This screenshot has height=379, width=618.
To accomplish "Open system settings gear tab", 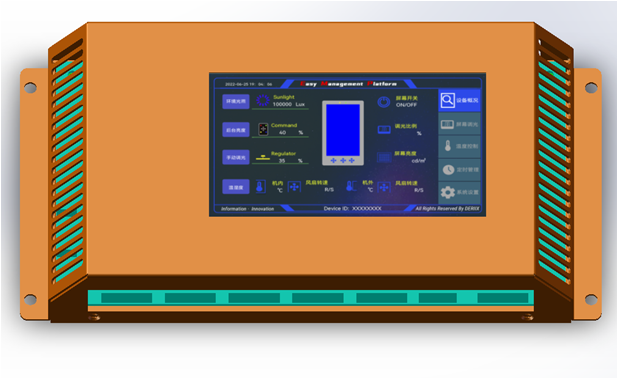I will (x=459, y=192).
